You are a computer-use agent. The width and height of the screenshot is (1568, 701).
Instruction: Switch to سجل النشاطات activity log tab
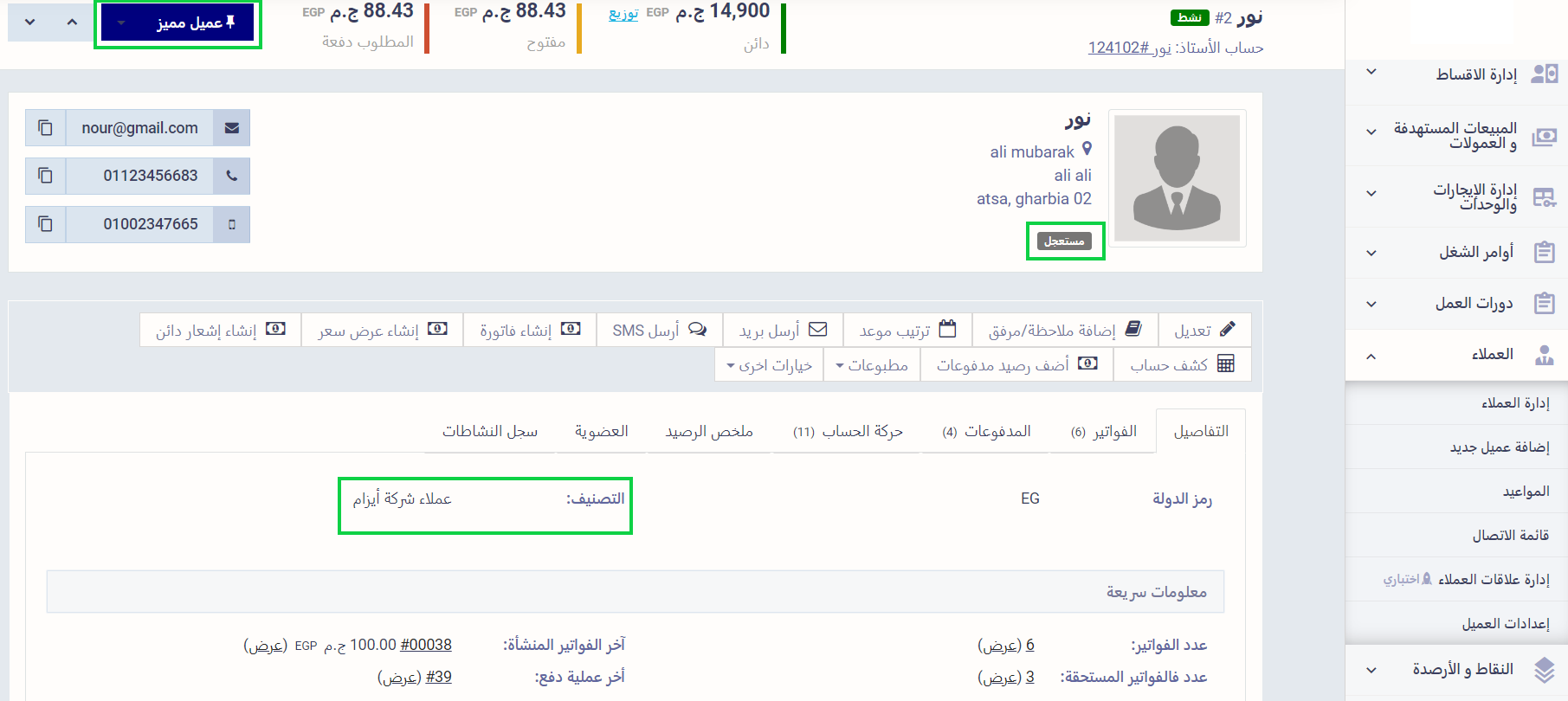pos(490,431)
